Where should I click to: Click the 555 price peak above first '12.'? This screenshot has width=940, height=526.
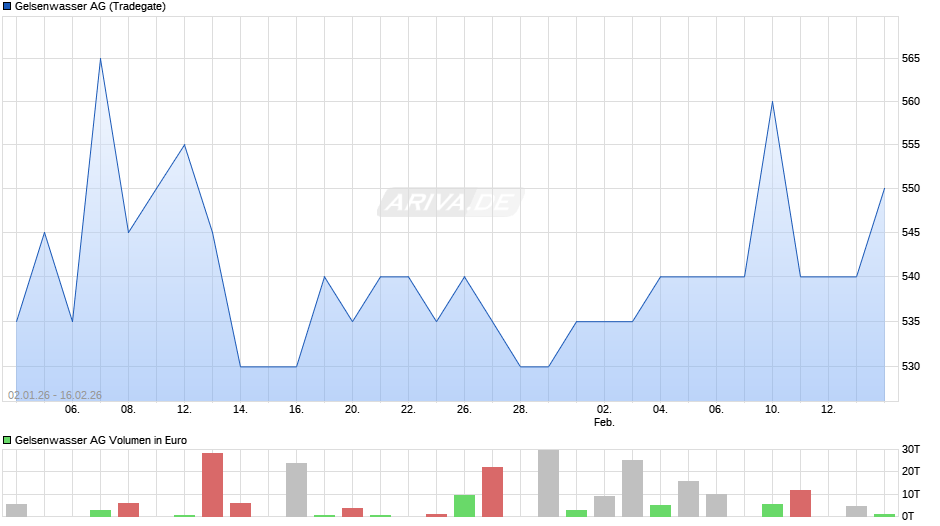pos(185,145)
